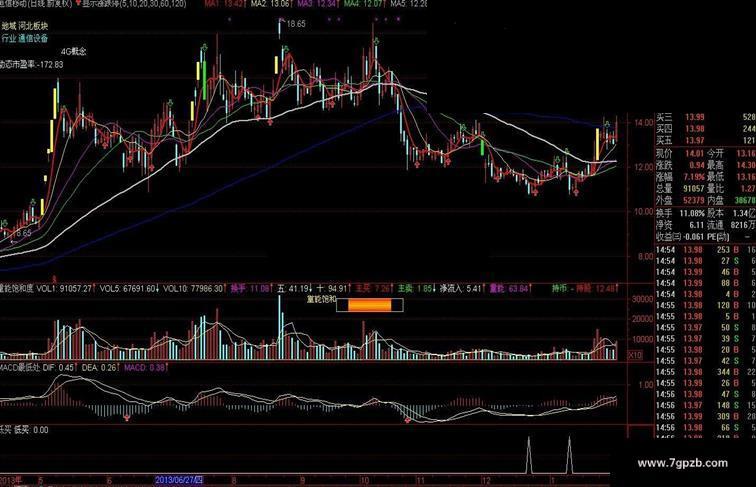Click the 18.65 high price marker
756x487 pixels.
pyautogui.click(x=296, y=23)
